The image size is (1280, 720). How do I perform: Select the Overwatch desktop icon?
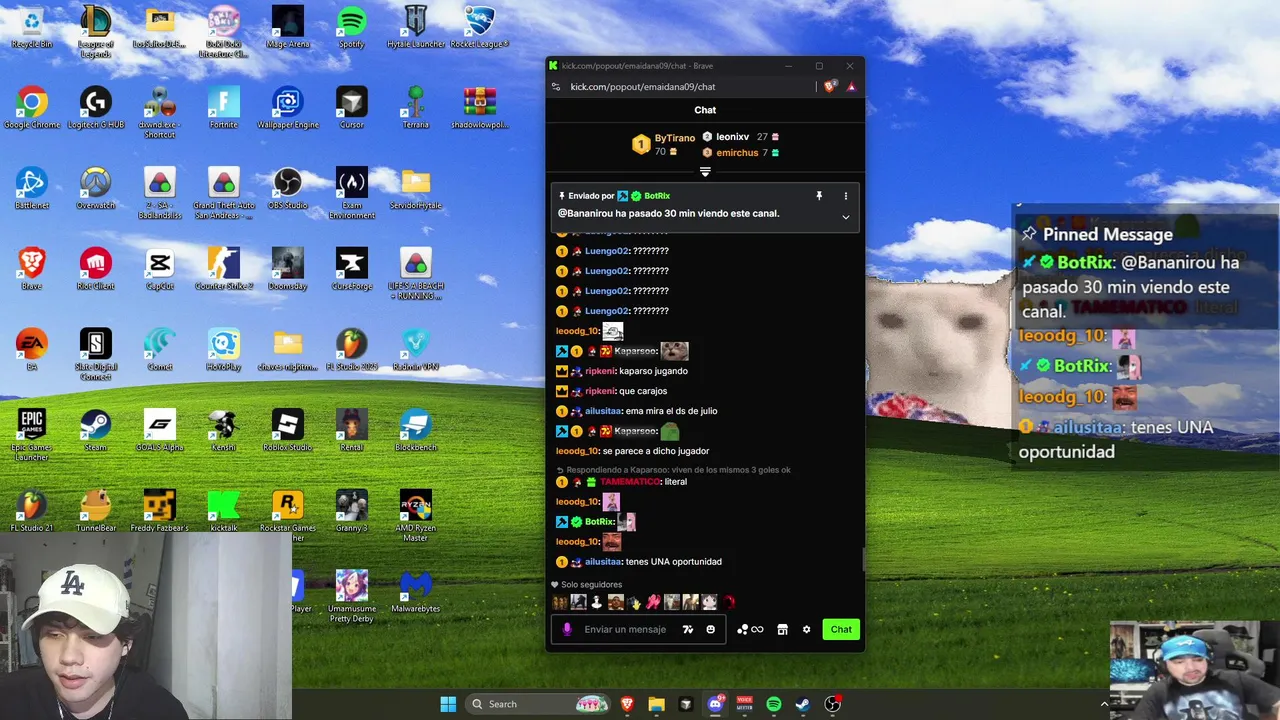tap(96, 189)
